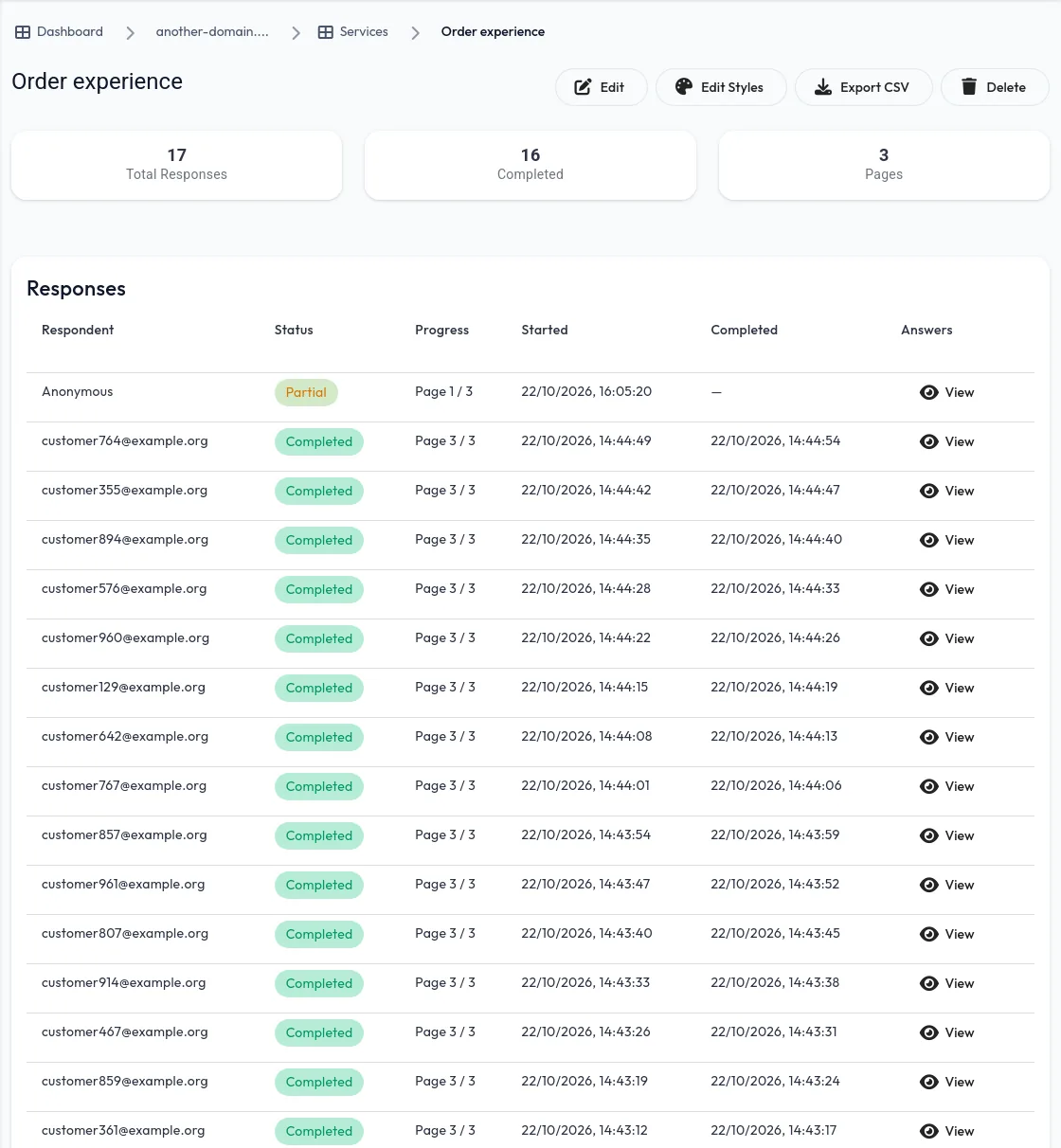Click eye icon for customer642@example.org
The height and width of the screenshot is (1148, 1061).
(929, 737)
